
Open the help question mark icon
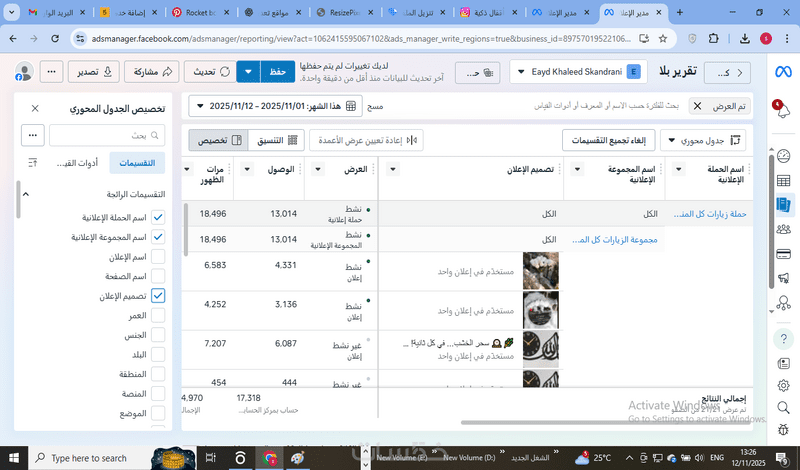pos(783,339)
